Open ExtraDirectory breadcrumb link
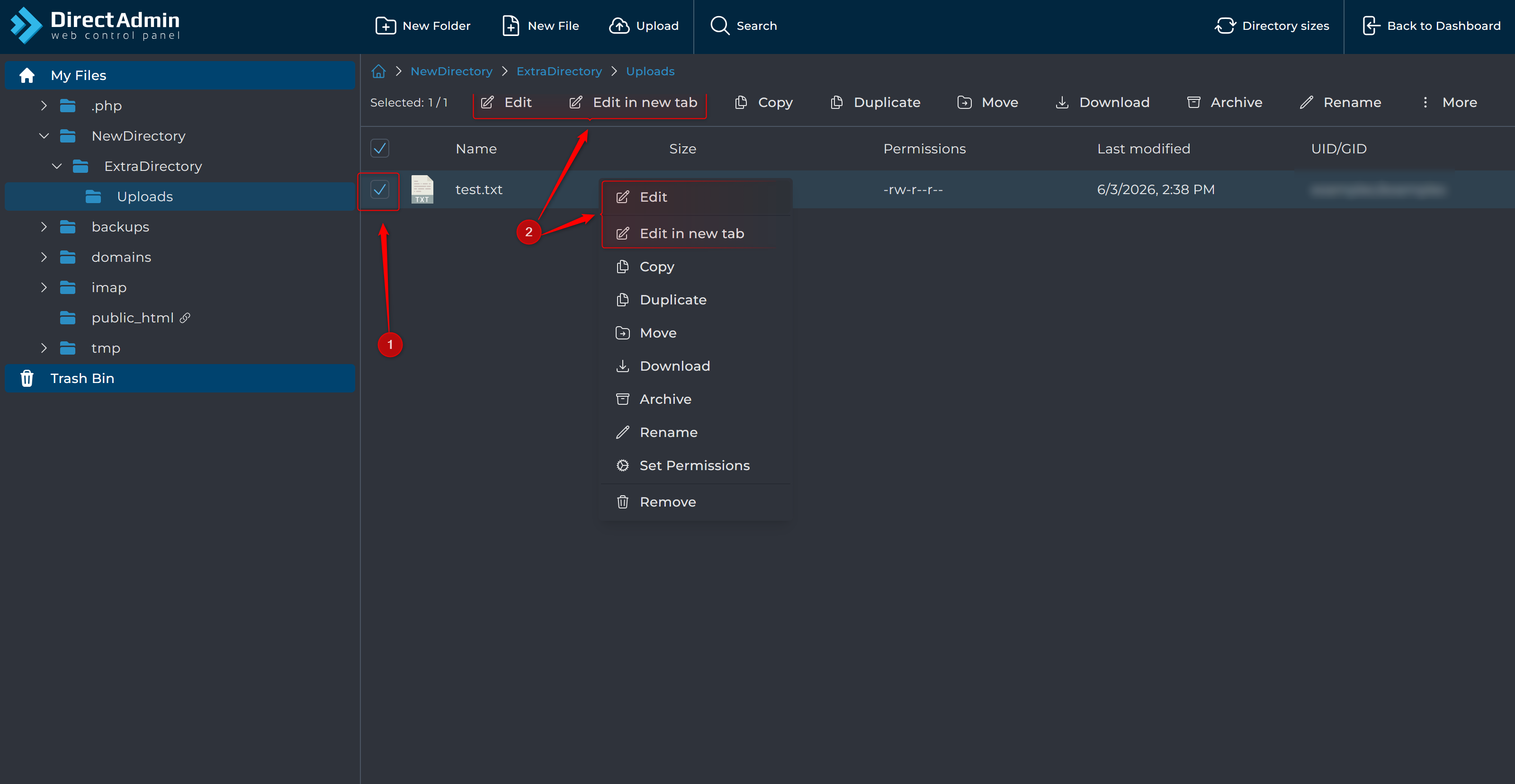This screenshot has height=784, width=1515. coord(559,71)
